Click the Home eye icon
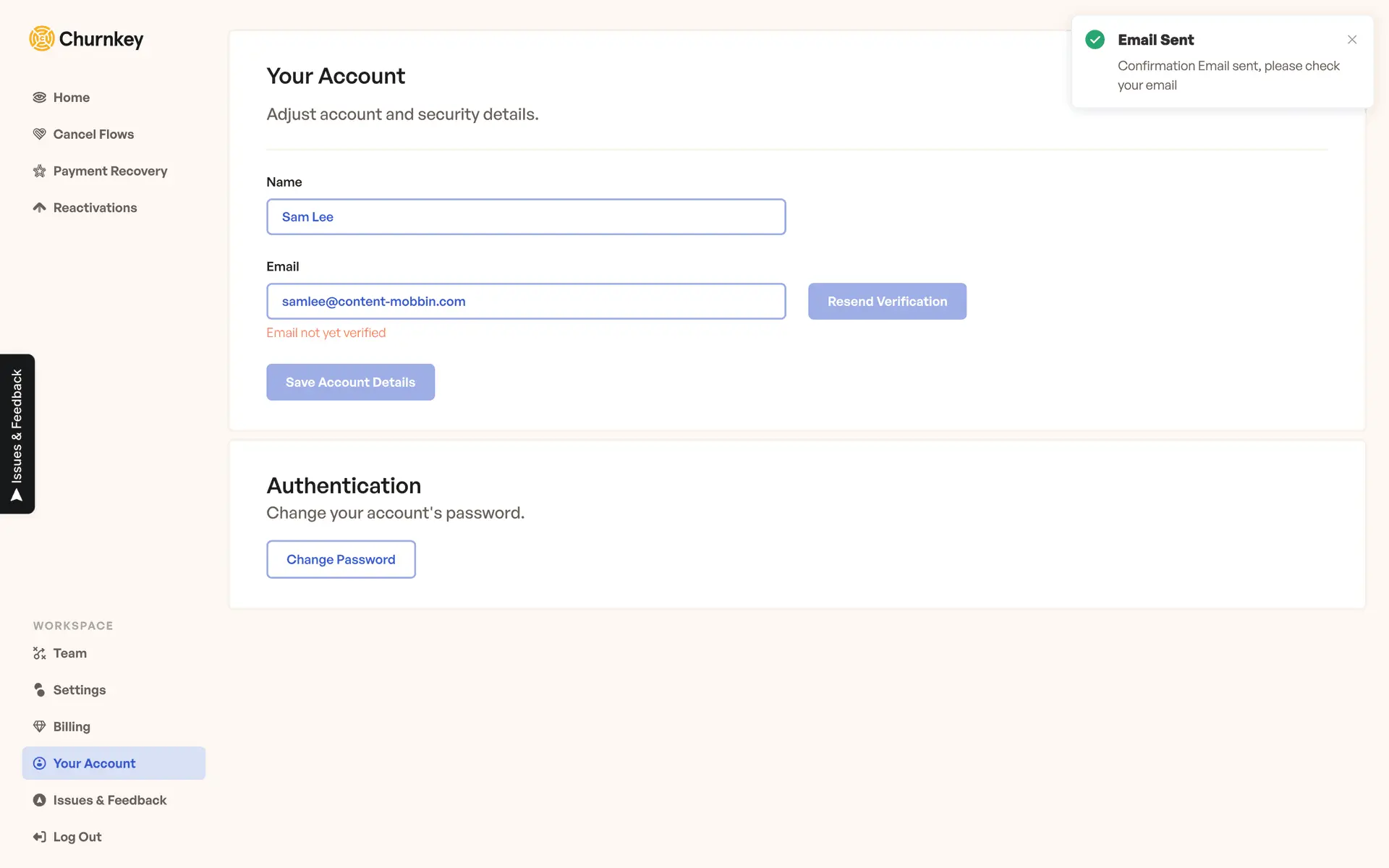 pos(40,98)
